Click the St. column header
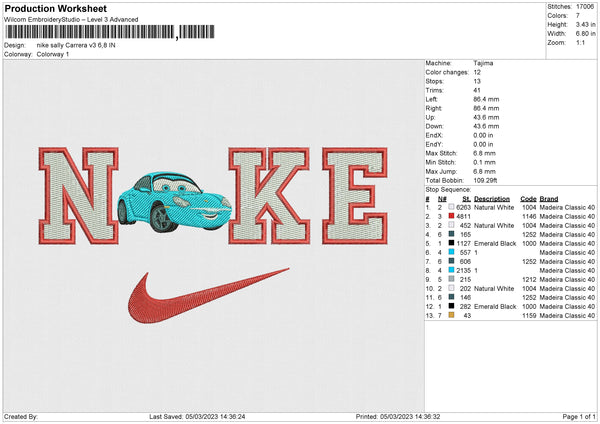Image resolution: width=600 pixels, height=424 pixels. (466, 199)
